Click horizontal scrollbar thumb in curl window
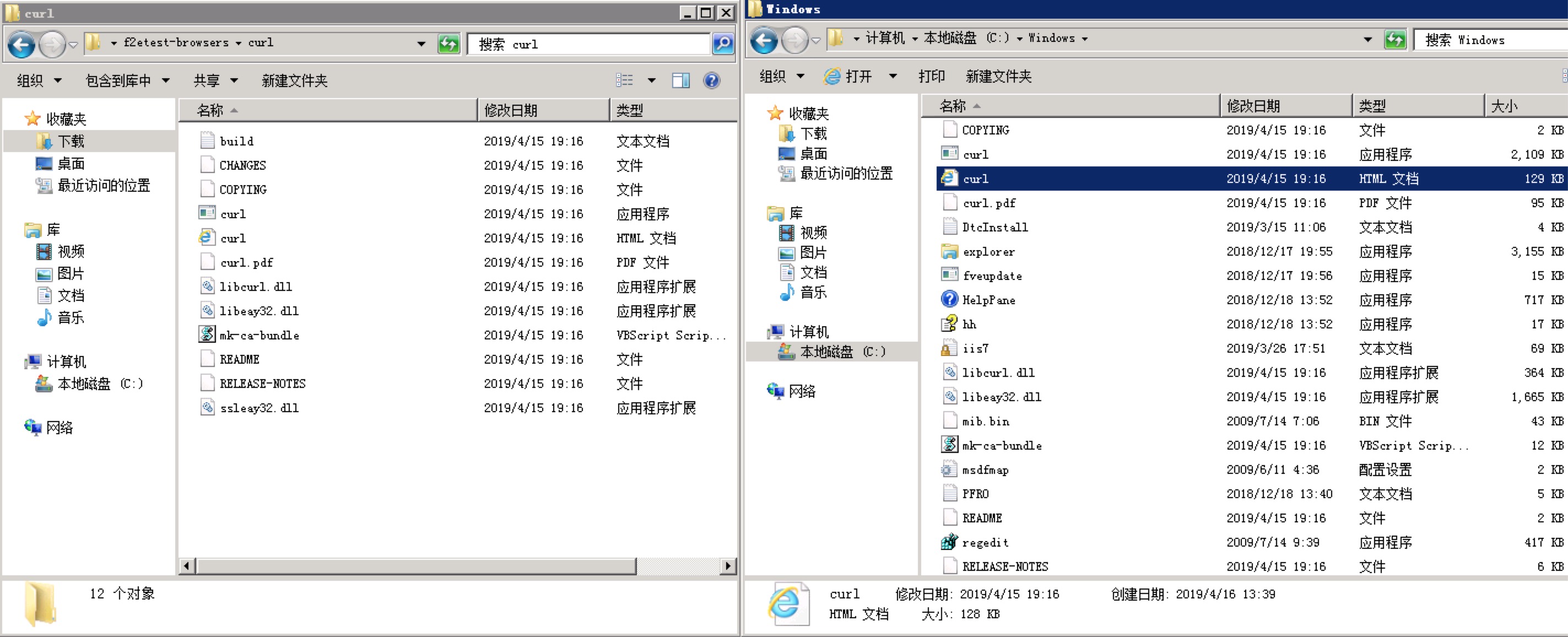 (x=416, y=566)
